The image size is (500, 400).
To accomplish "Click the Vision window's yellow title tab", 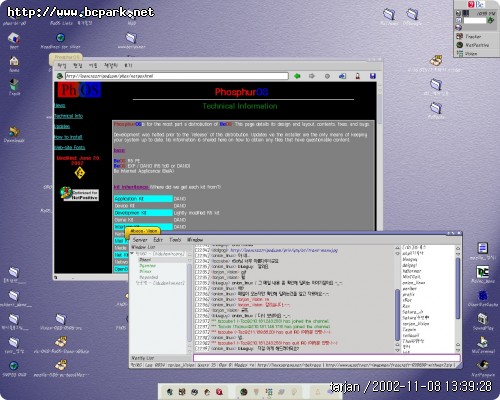I will (x=143, y=231).
